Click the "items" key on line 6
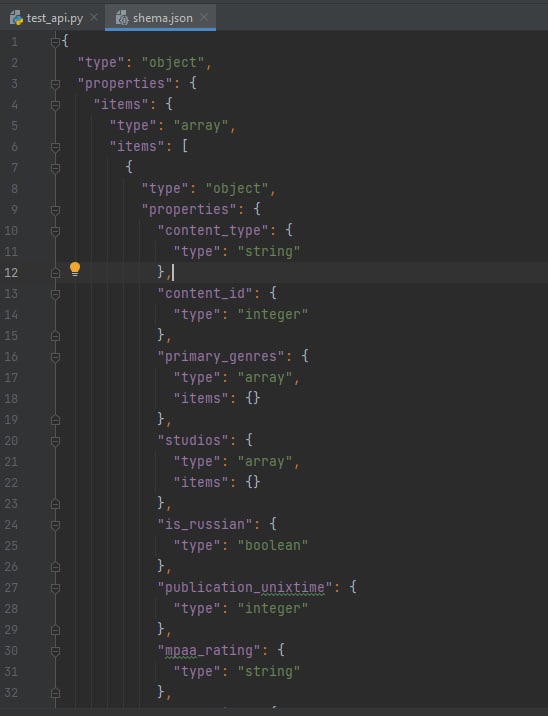Image resolution: width=548 pixels, height=716 pixels. point(137,147)
